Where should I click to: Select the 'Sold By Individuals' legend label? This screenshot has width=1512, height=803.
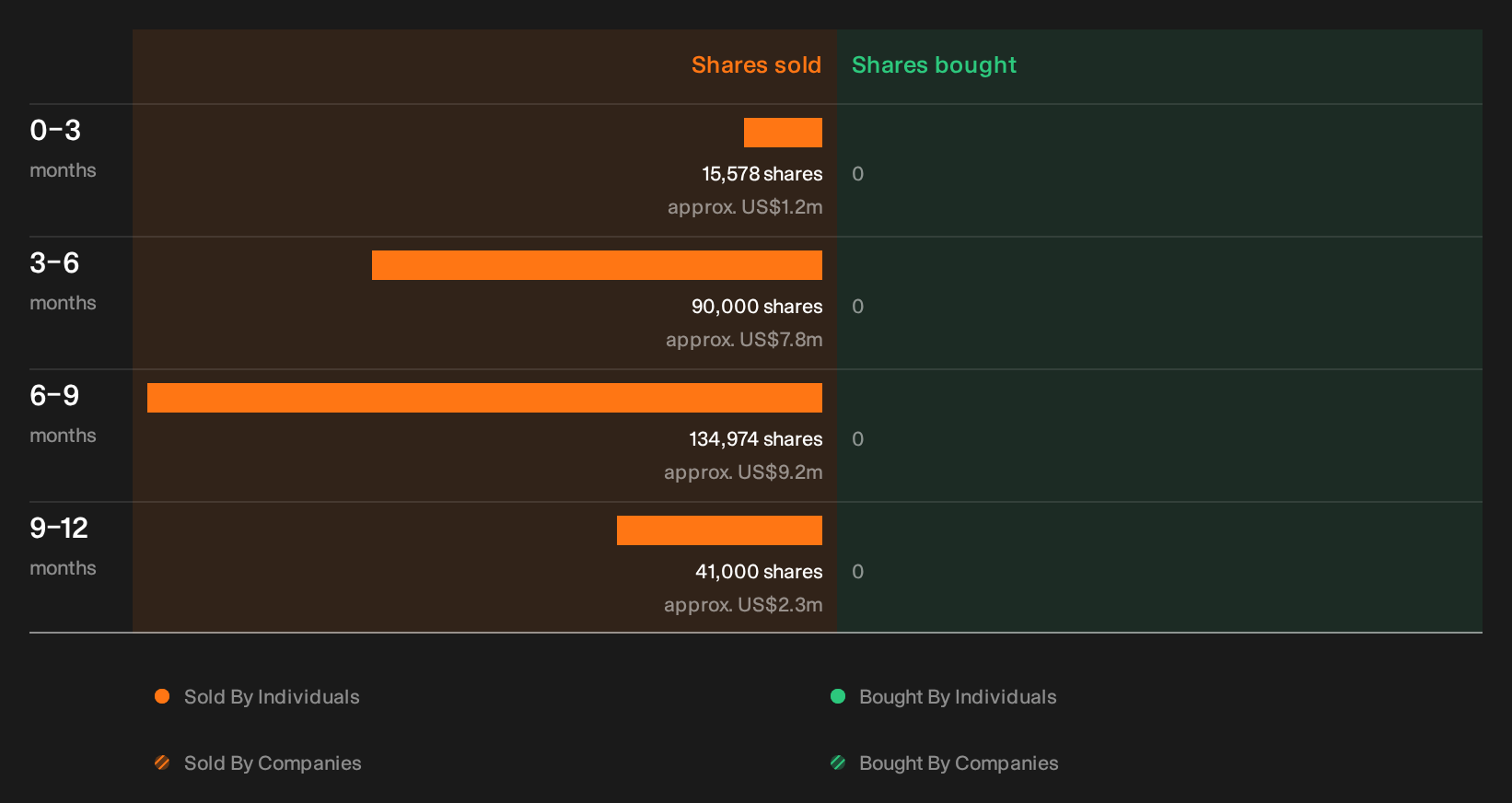(272, 697)
